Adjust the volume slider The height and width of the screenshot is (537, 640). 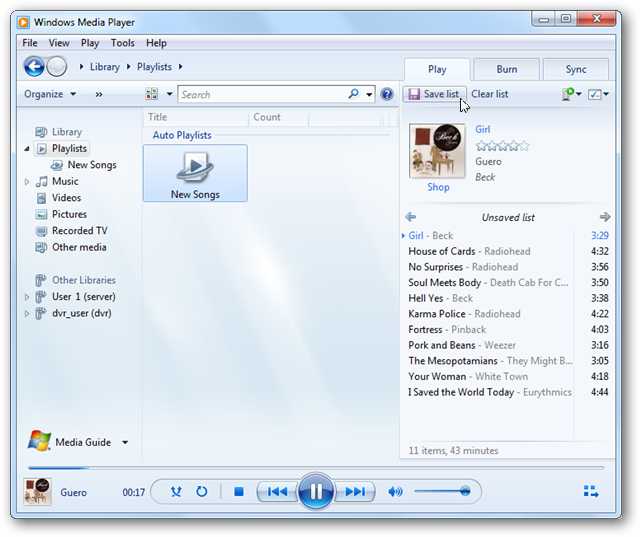click(x=443, y=491)
